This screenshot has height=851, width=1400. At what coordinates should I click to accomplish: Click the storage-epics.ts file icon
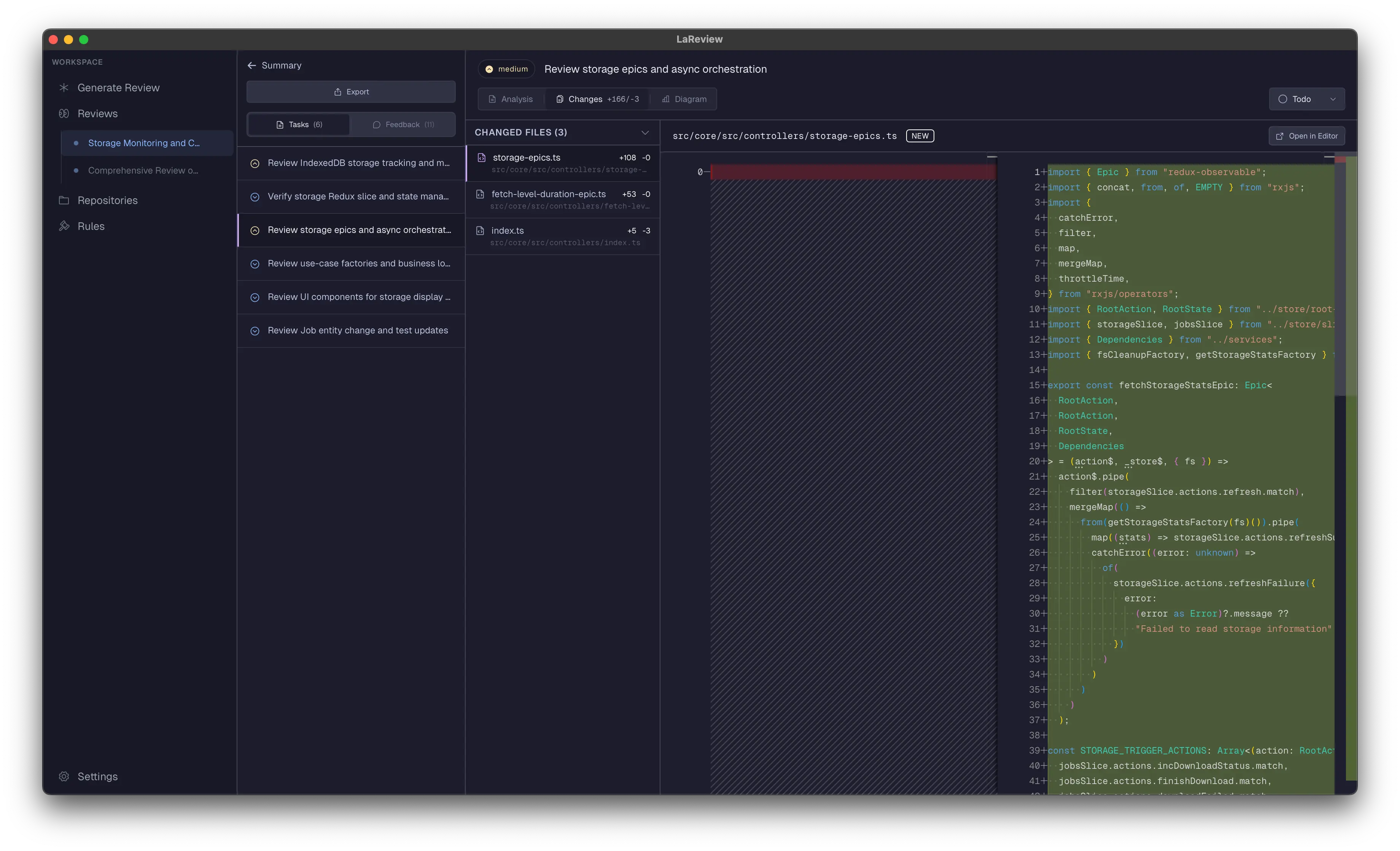[481, 158]
